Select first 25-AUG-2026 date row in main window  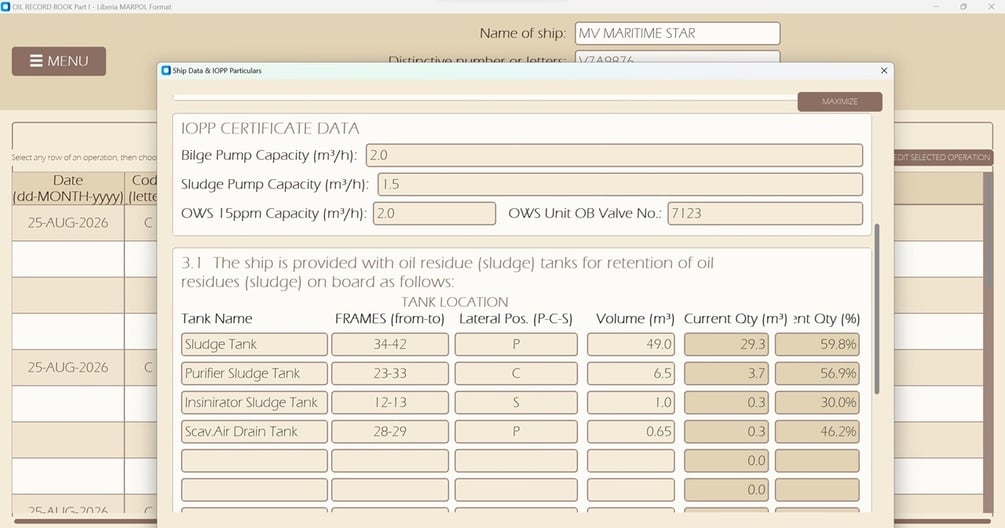click(68, 223)
